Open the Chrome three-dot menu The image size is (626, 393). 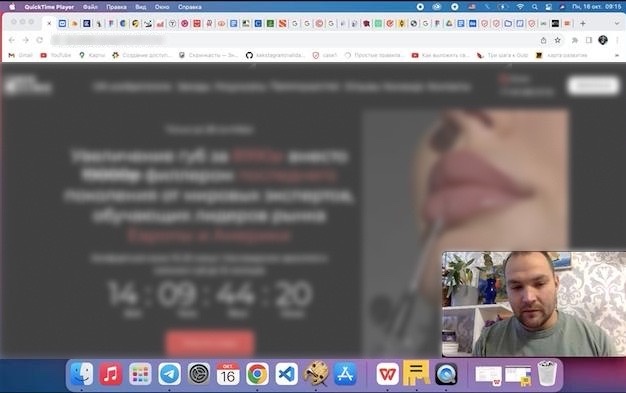[617, 40]
